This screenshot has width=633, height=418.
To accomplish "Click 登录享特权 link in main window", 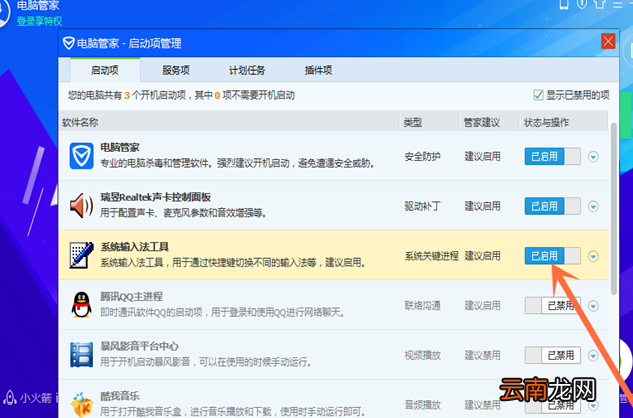I will [39, 21].
